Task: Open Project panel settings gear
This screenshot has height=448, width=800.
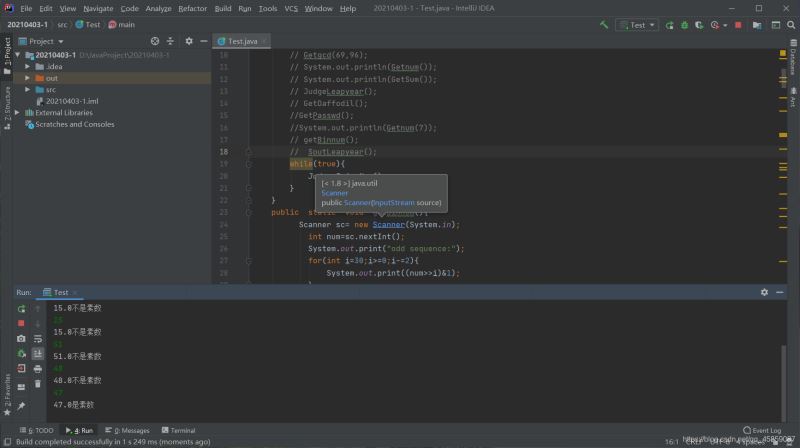Action: 188,41
